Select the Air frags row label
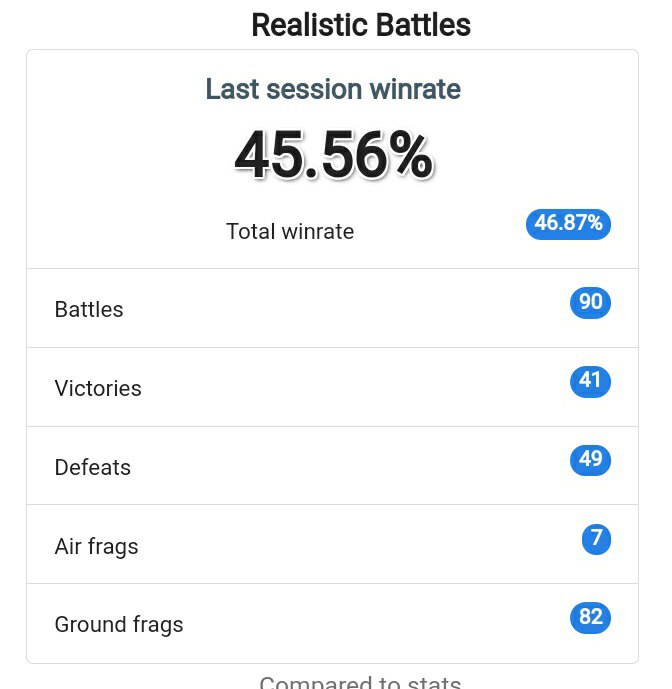 click(x=96, y=547)
